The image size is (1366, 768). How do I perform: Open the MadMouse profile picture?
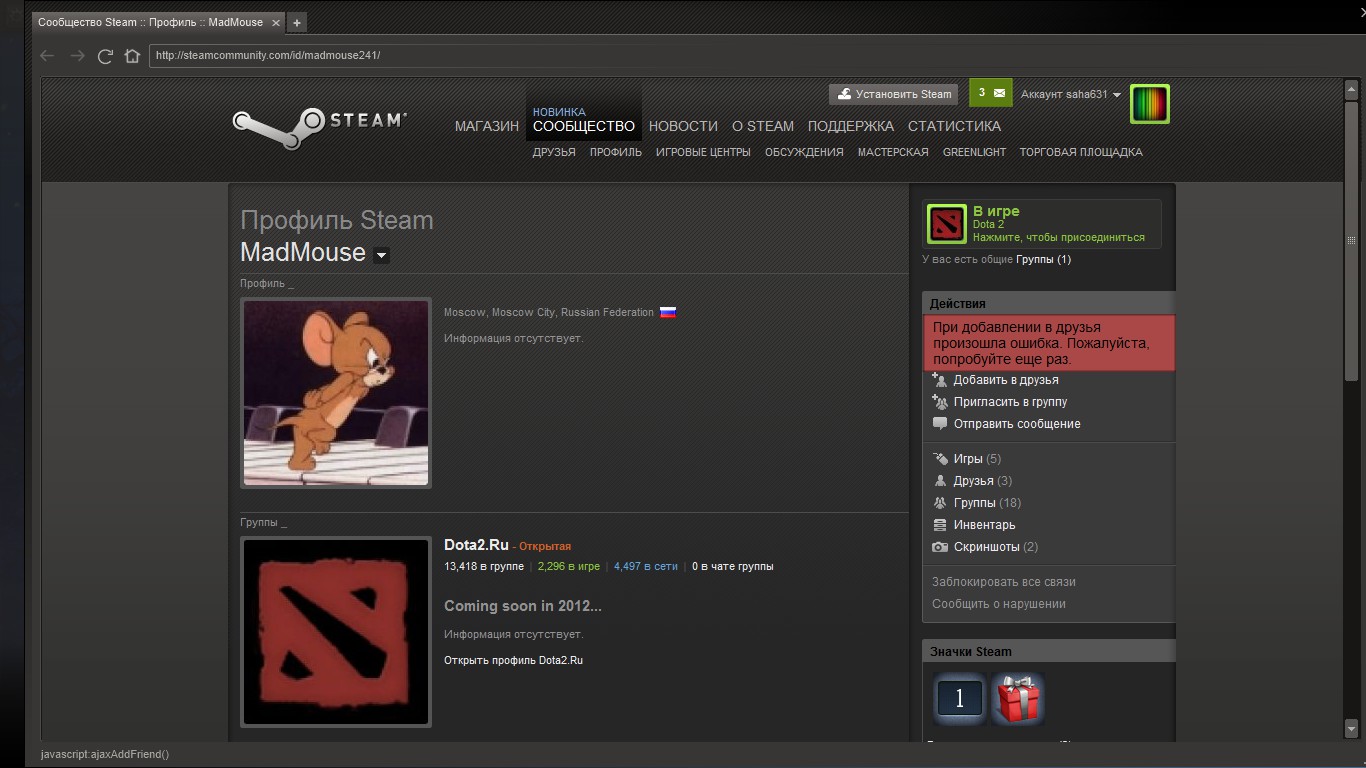pos(336,393)
